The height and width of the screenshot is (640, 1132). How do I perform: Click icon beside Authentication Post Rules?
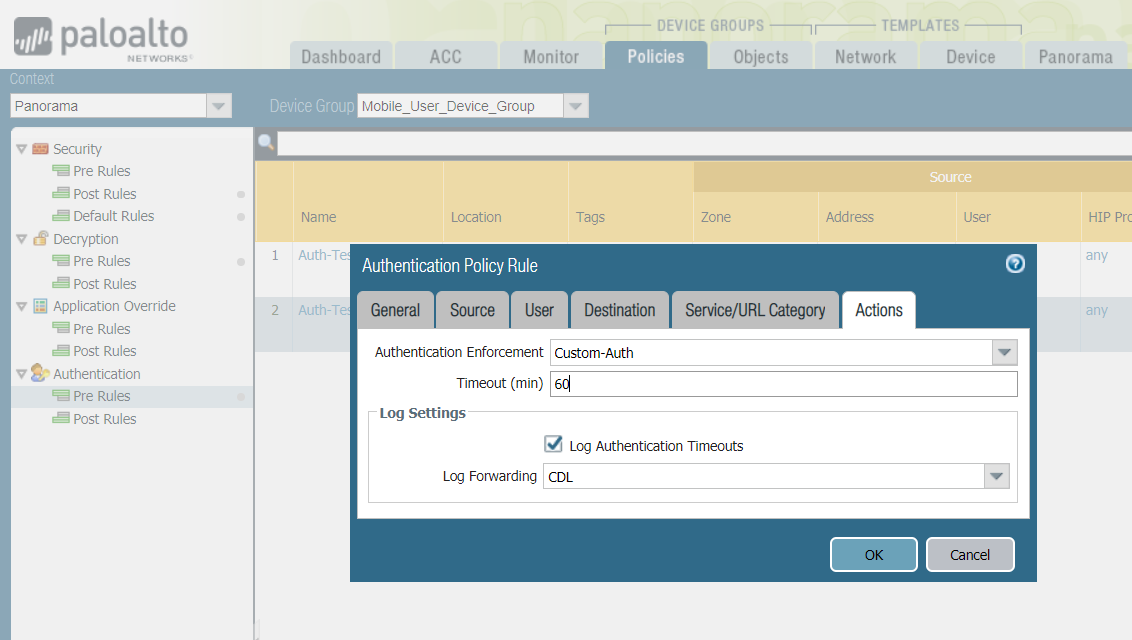pos(61,418)
